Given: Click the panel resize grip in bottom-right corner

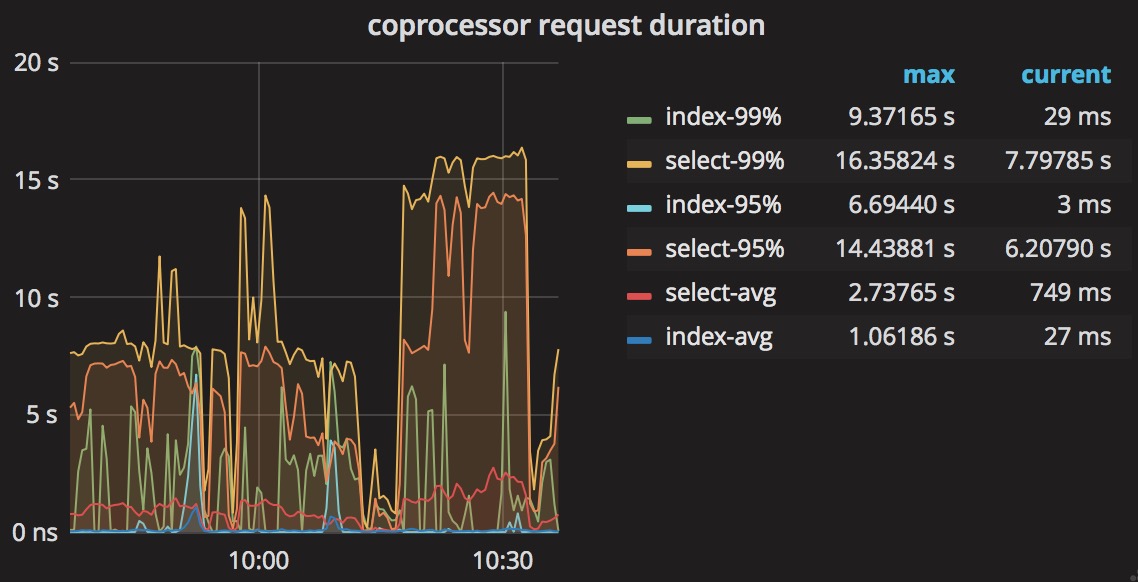Looking at the screenshot, I should tap(1130, 575).
